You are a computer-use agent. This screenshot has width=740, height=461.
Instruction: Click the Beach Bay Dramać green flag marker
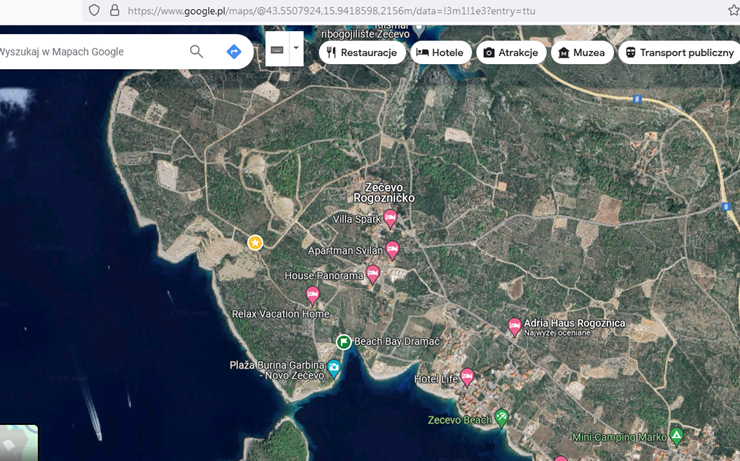[343, 342]
